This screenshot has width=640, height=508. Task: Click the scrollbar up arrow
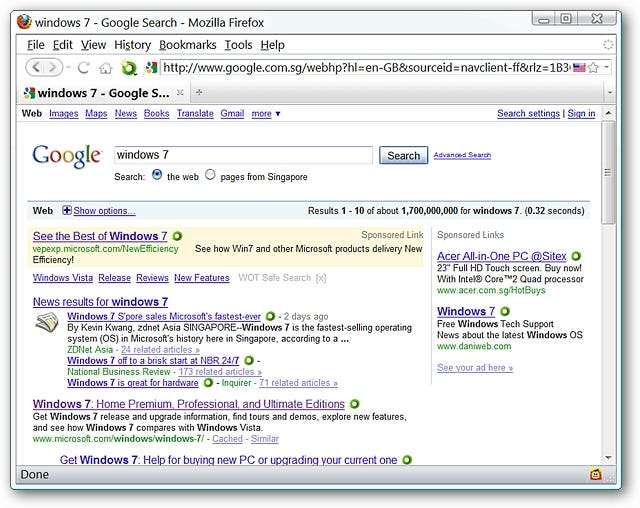tap(608, 113)
